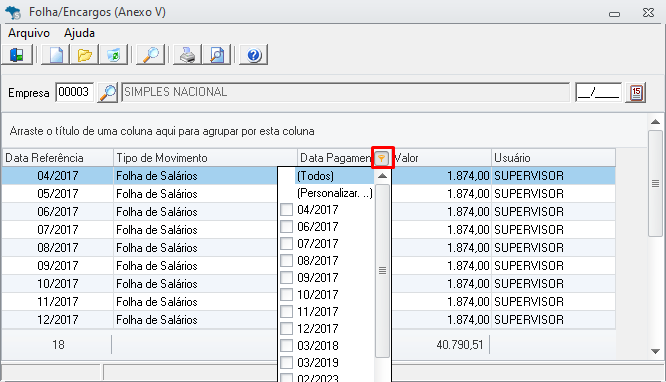
Task: Click the toolbar magnifier search icon
Action: tap(150, 55)
